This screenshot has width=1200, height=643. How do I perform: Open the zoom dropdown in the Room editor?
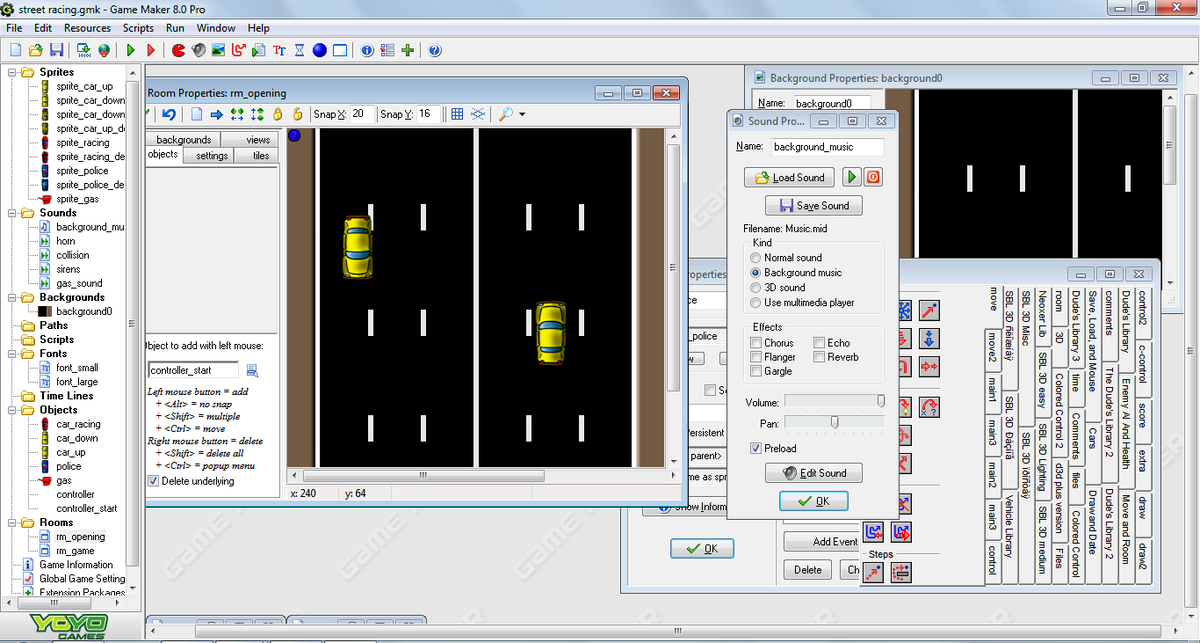click(x=520, y=113)
